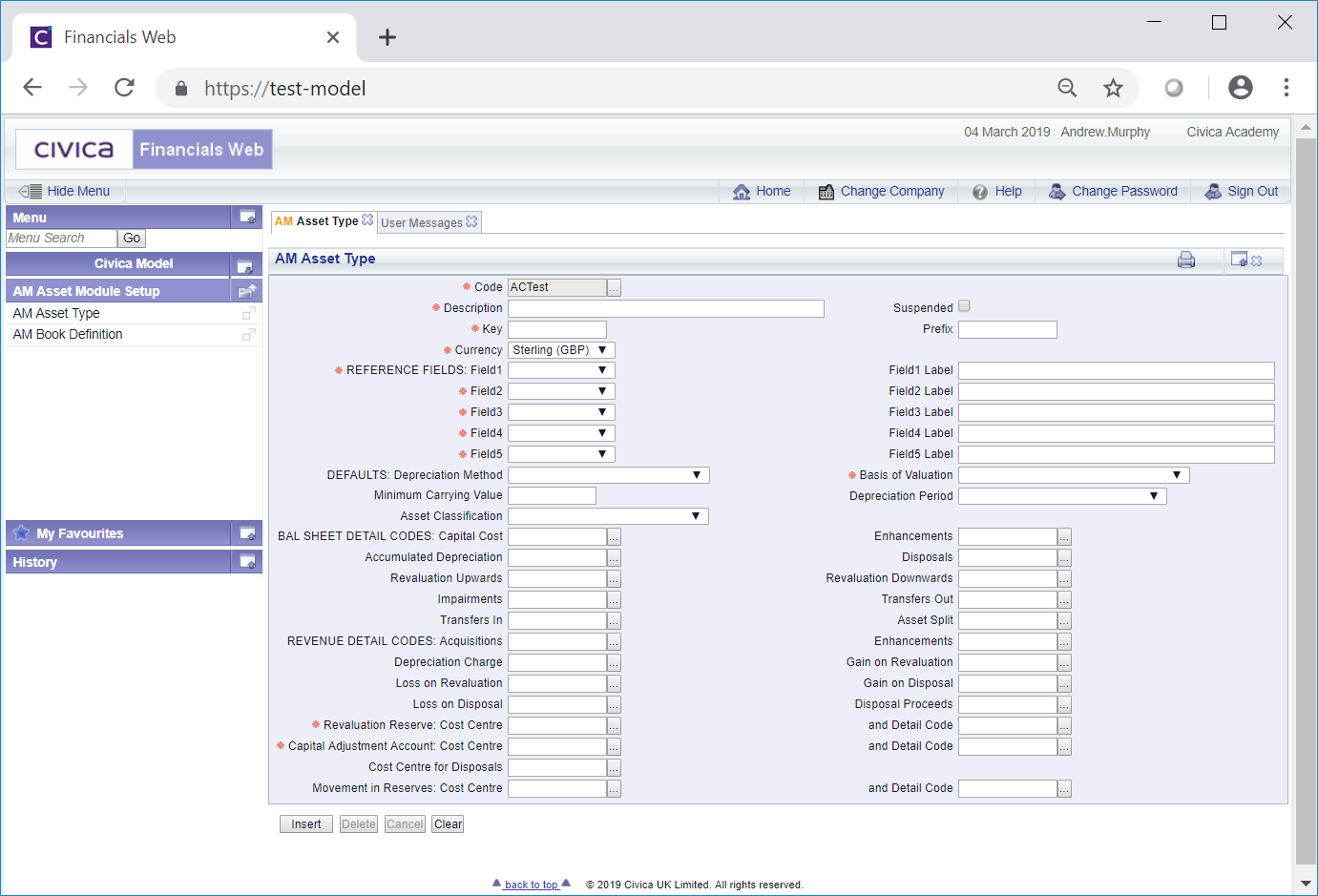
Task: Open lookup for Asset Split code
Action: click(1064, 621)
